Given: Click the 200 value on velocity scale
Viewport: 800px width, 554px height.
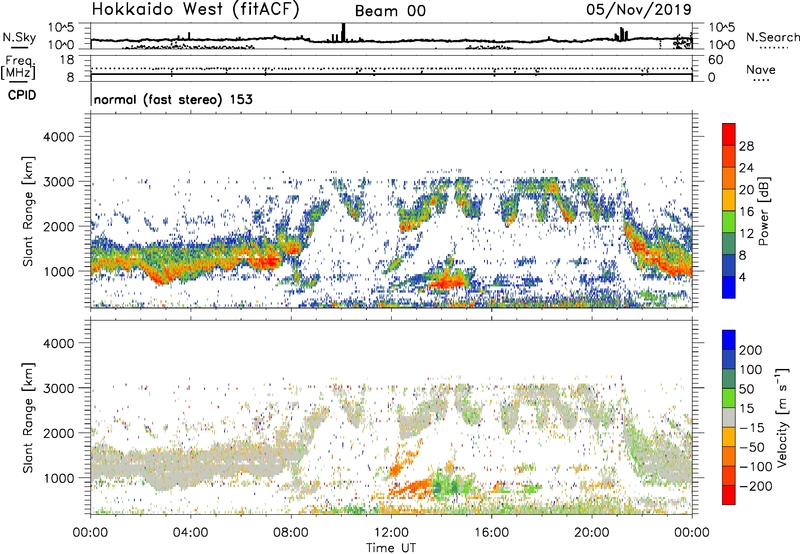Looking at the screenshot, I should click(x=751, y=350).
